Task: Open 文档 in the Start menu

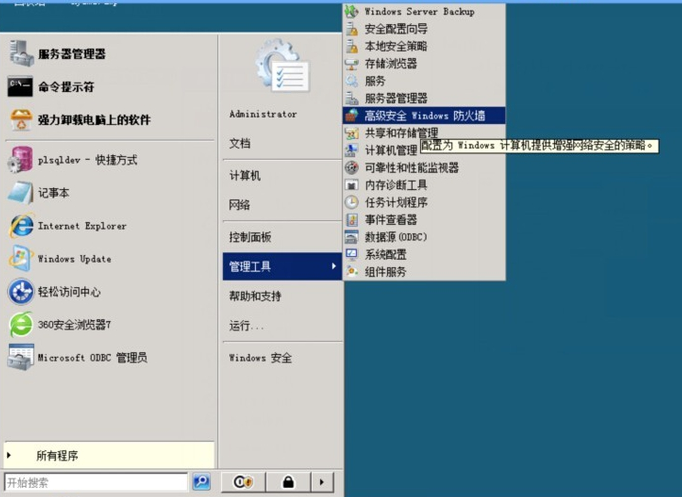Action: coord(240,143)
